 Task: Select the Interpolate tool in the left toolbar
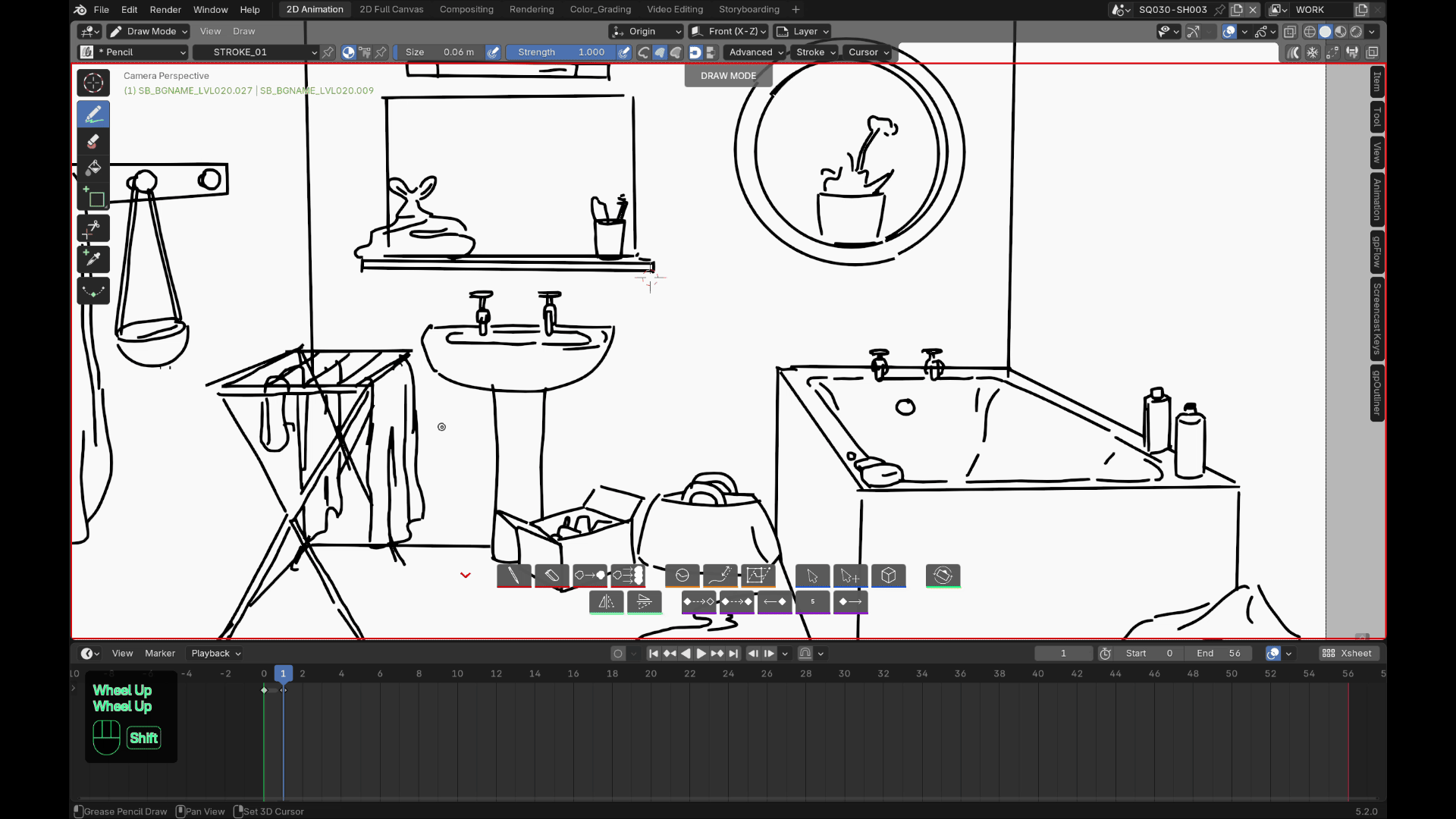93,291
